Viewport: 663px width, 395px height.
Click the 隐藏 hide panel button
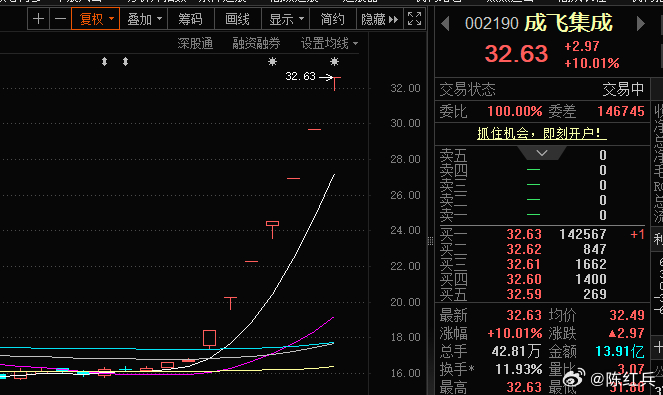coord(380,19)
